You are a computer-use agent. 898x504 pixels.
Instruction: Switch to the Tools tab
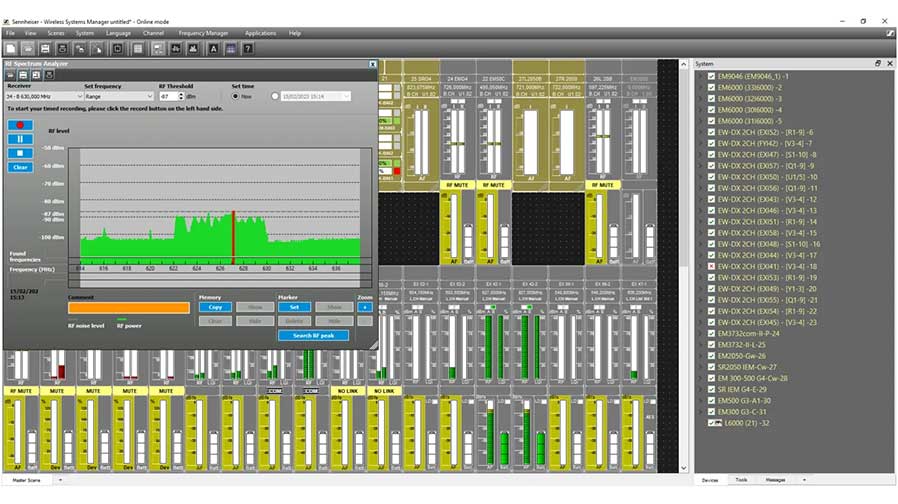click(x=741, y=480)
